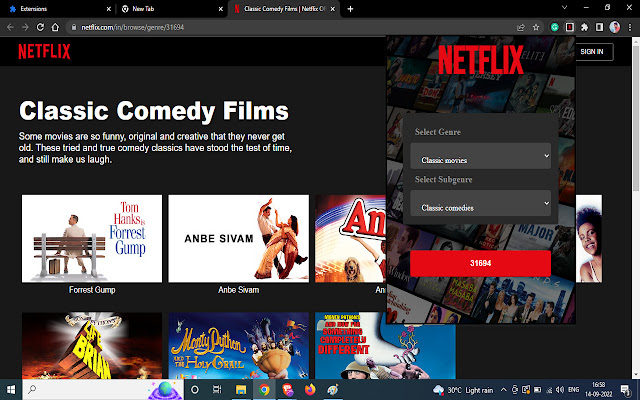
Task: Open Monty Python and the Holy Grail thumbnail
Action: tap(239, 346)
